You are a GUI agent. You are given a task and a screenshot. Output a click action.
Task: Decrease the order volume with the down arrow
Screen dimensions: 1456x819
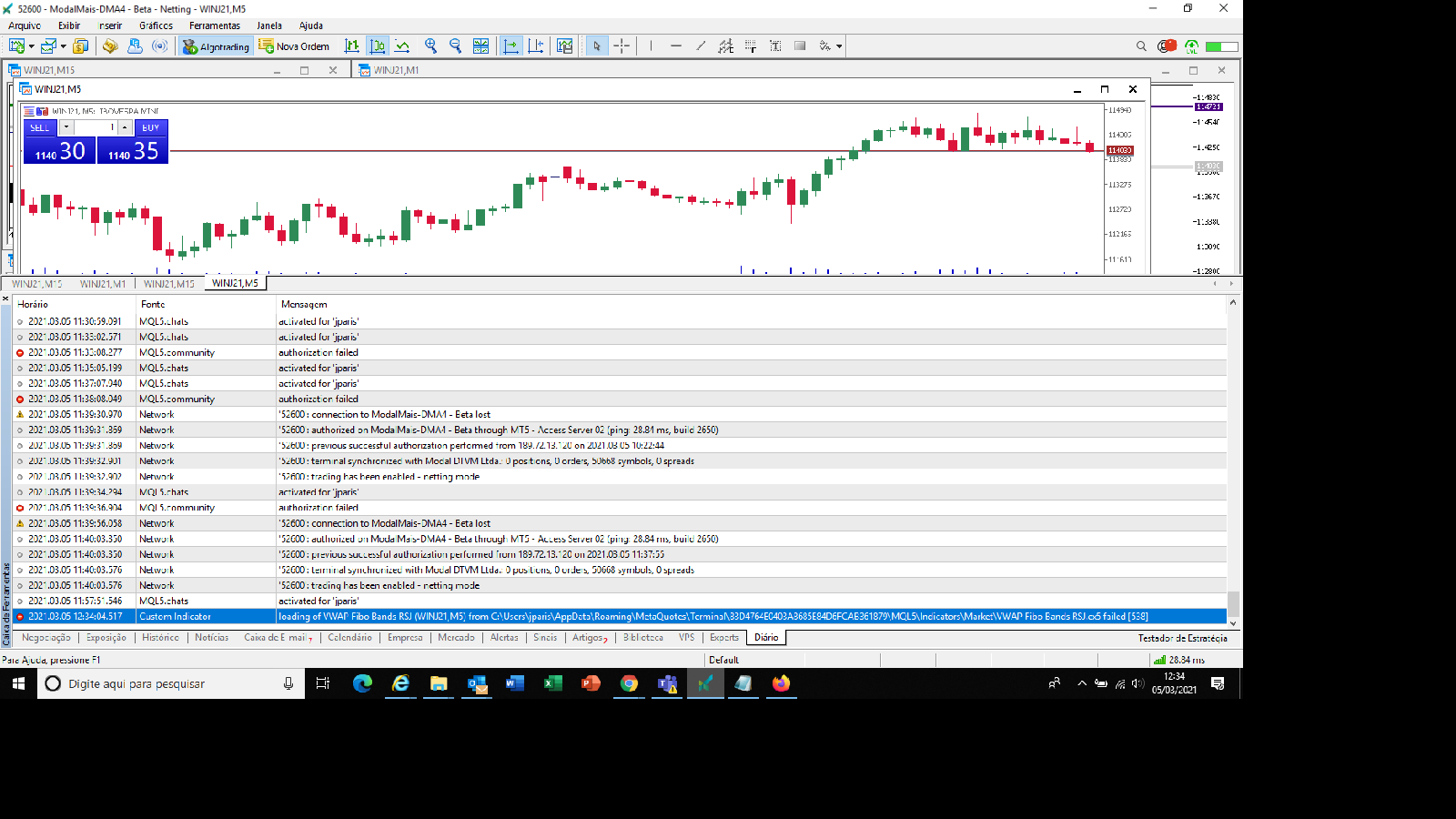coord(66,127)
